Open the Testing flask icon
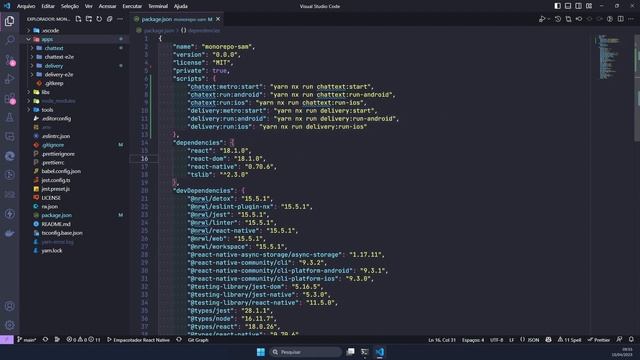Screen dimensions: 640x360 pyautogui.click(x=9, y=118)
